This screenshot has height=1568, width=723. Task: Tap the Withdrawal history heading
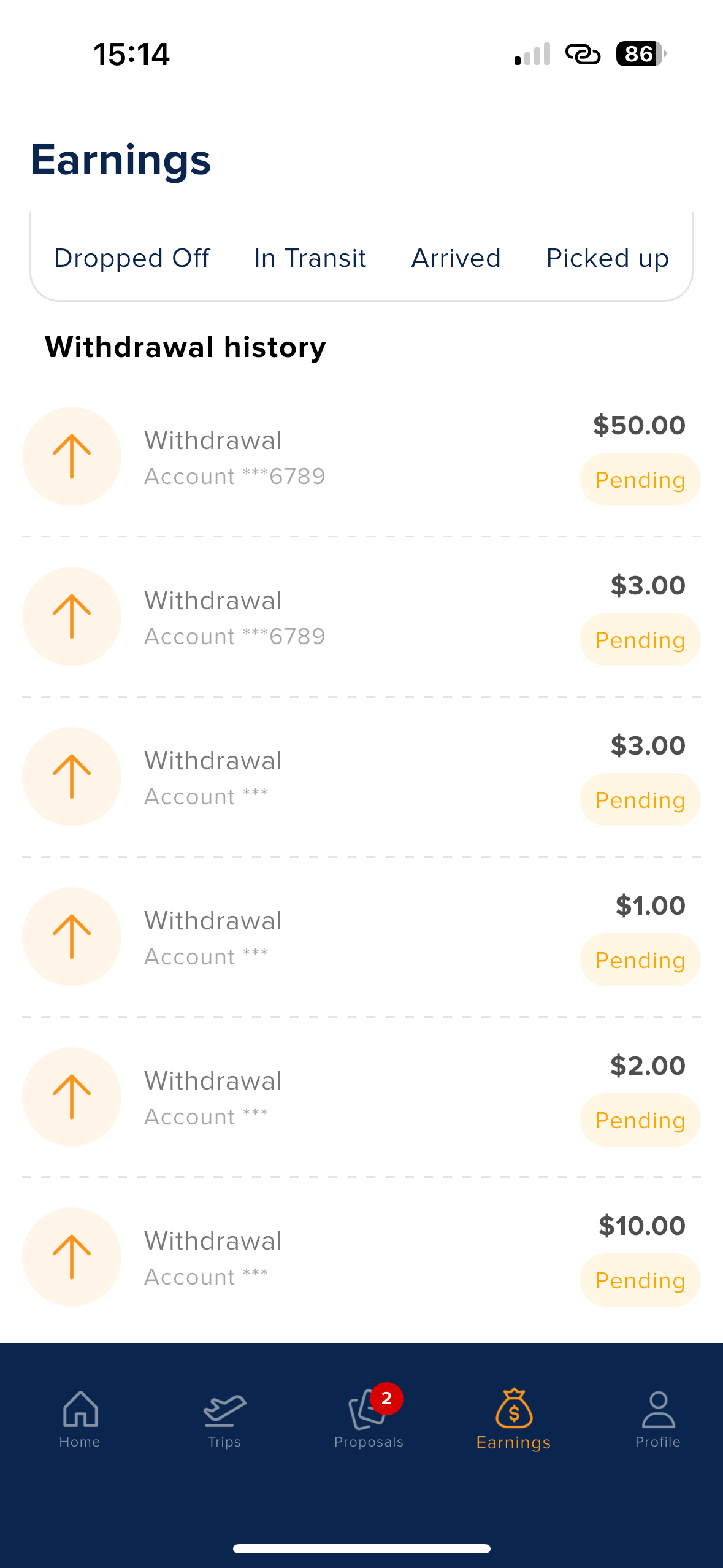coord(185,347)
